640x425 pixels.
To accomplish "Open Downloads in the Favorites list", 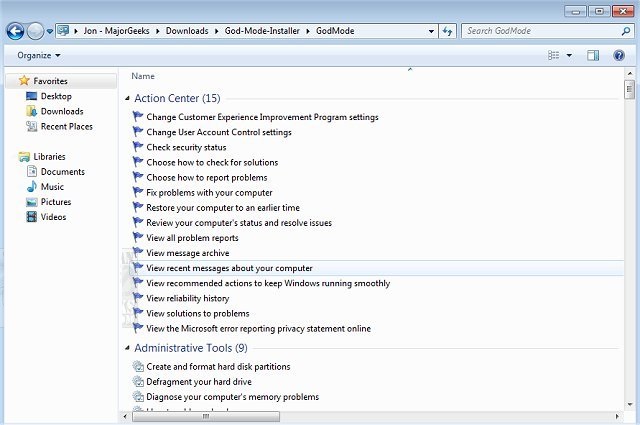I will click(x=62, y=111).
